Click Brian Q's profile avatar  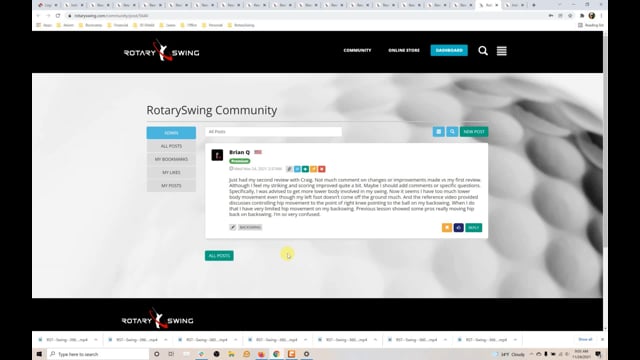tap(217, 155)
